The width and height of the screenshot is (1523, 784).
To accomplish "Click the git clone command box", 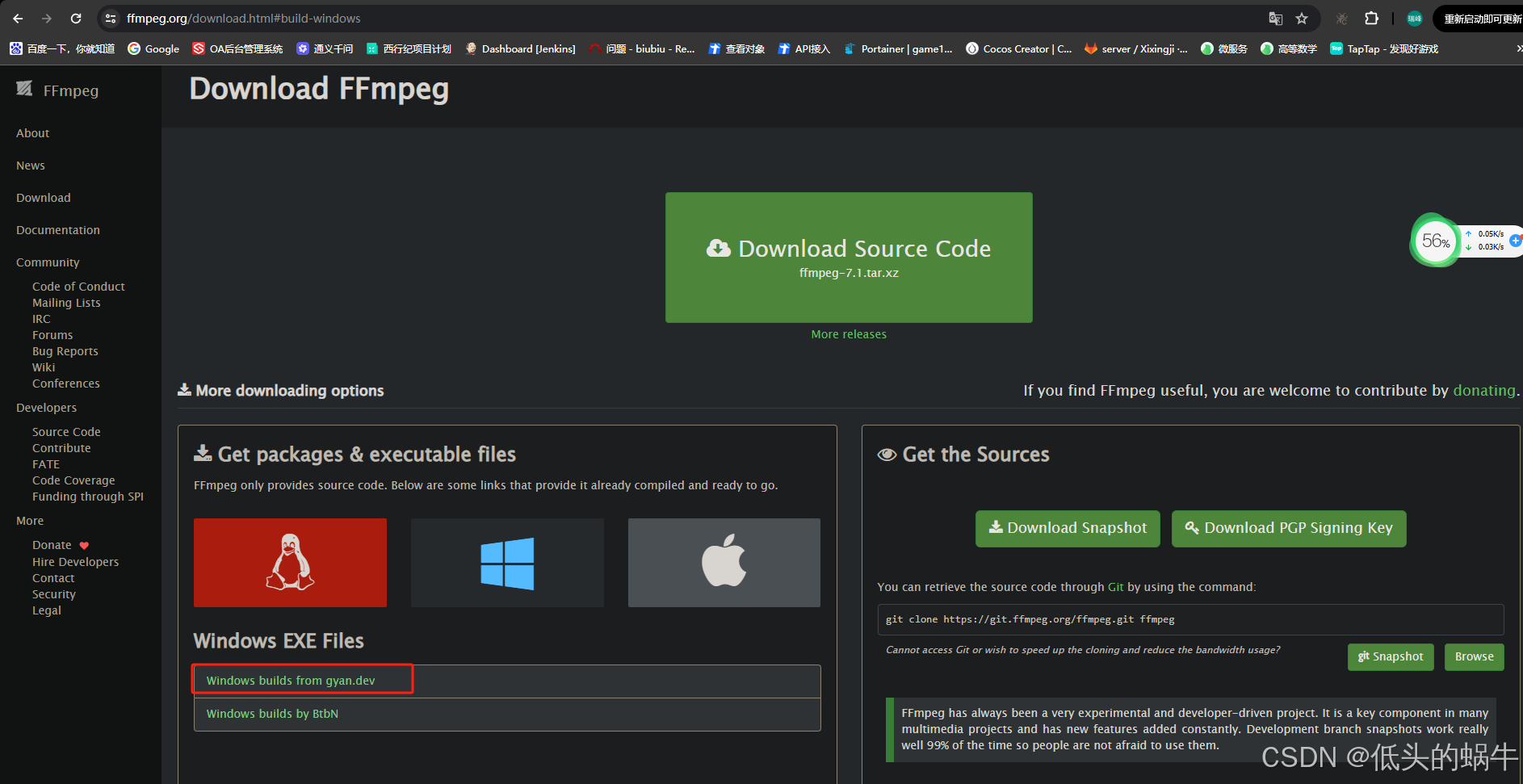I will [1190, 619].
